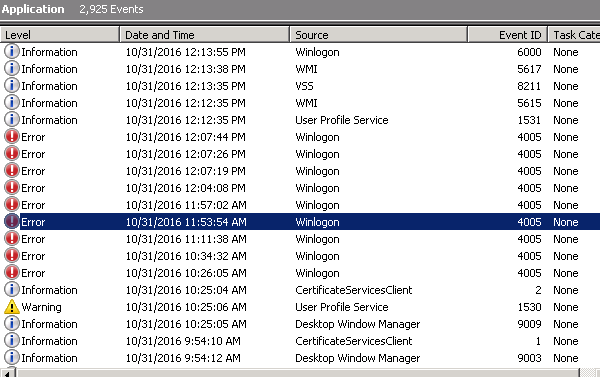600x377 pixels.
Task: Select event ID 4005 at 12:07:19 PM
Action: tap(529, 171)
